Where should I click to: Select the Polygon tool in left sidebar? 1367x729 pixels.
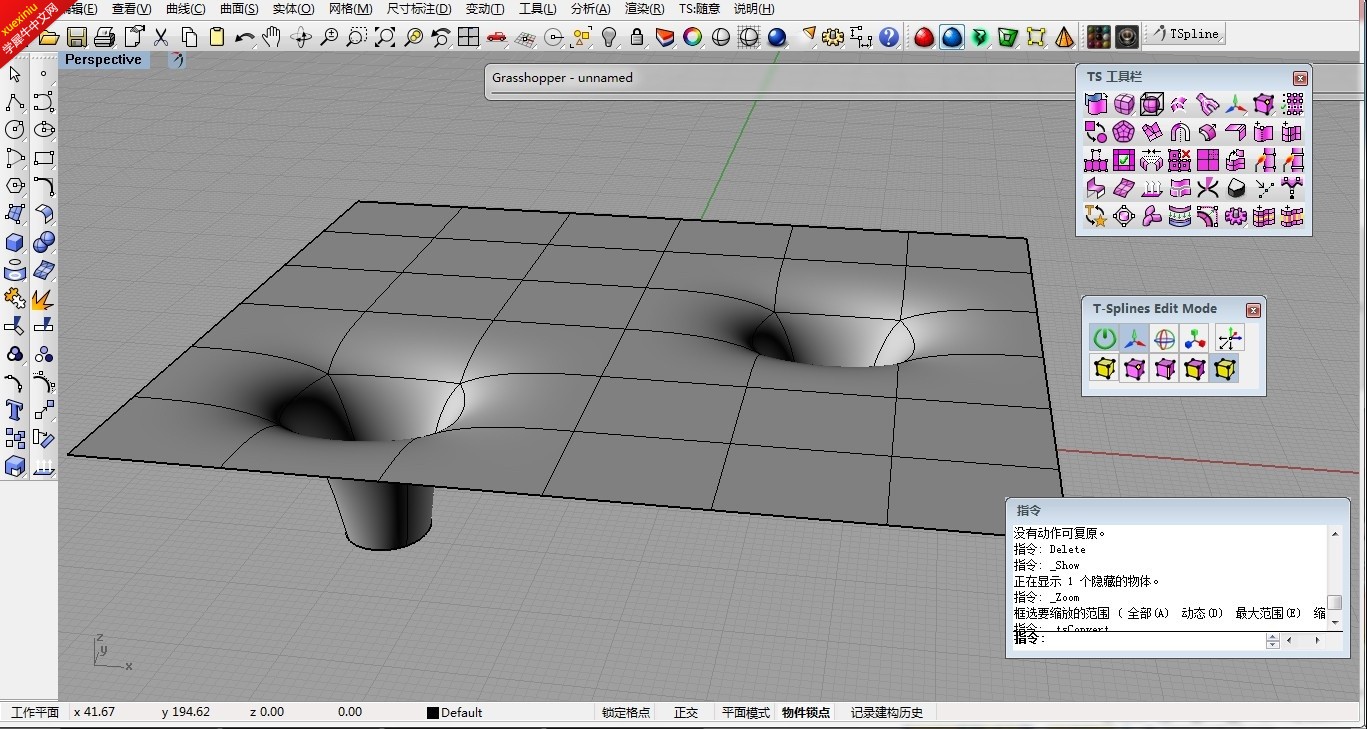(15, 186)
